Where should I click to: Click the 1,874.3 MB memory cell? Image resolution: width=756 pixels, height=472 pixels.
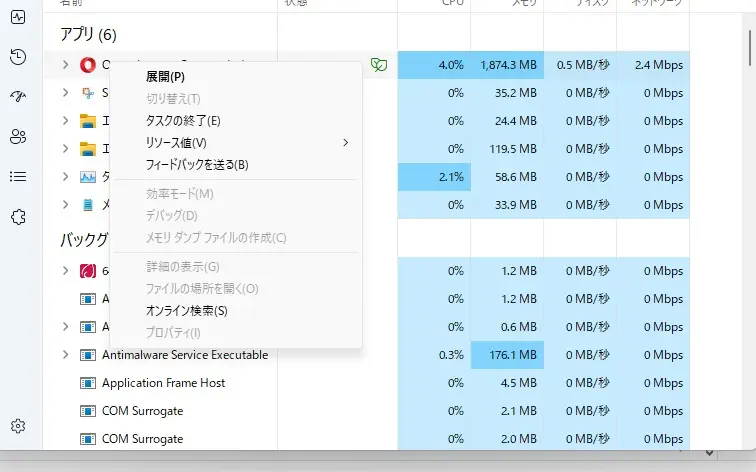pos(508,65)
